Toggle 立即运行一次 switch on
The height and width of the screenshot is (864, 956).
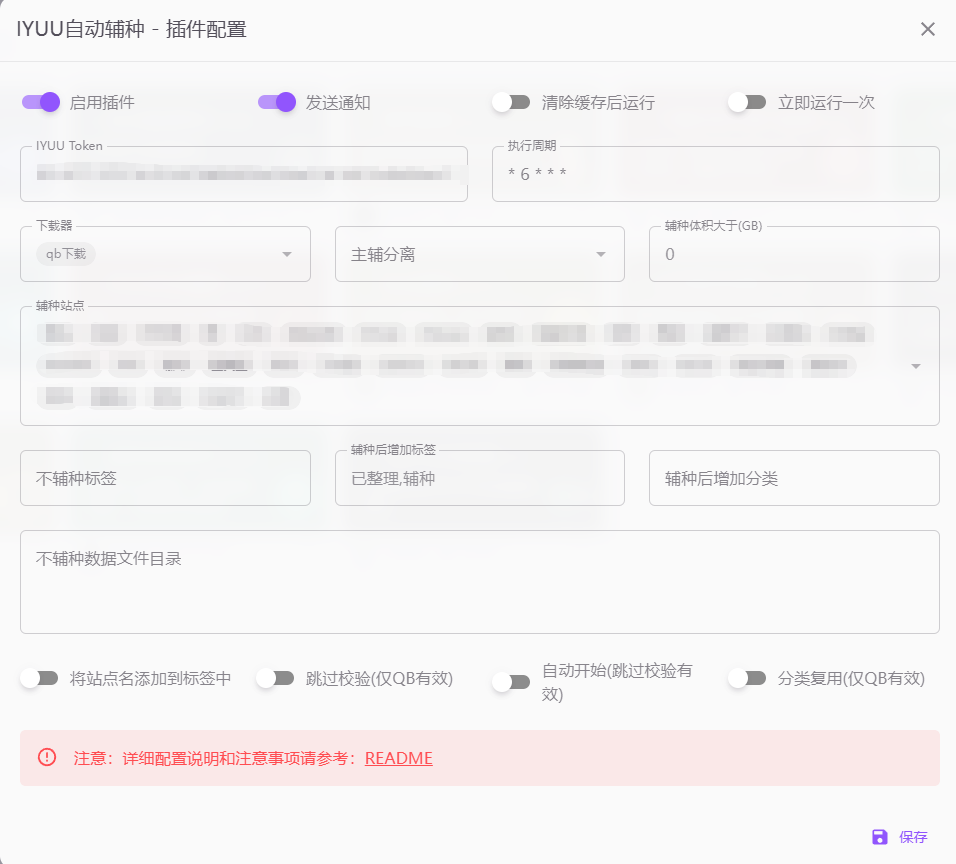[747, 102]
